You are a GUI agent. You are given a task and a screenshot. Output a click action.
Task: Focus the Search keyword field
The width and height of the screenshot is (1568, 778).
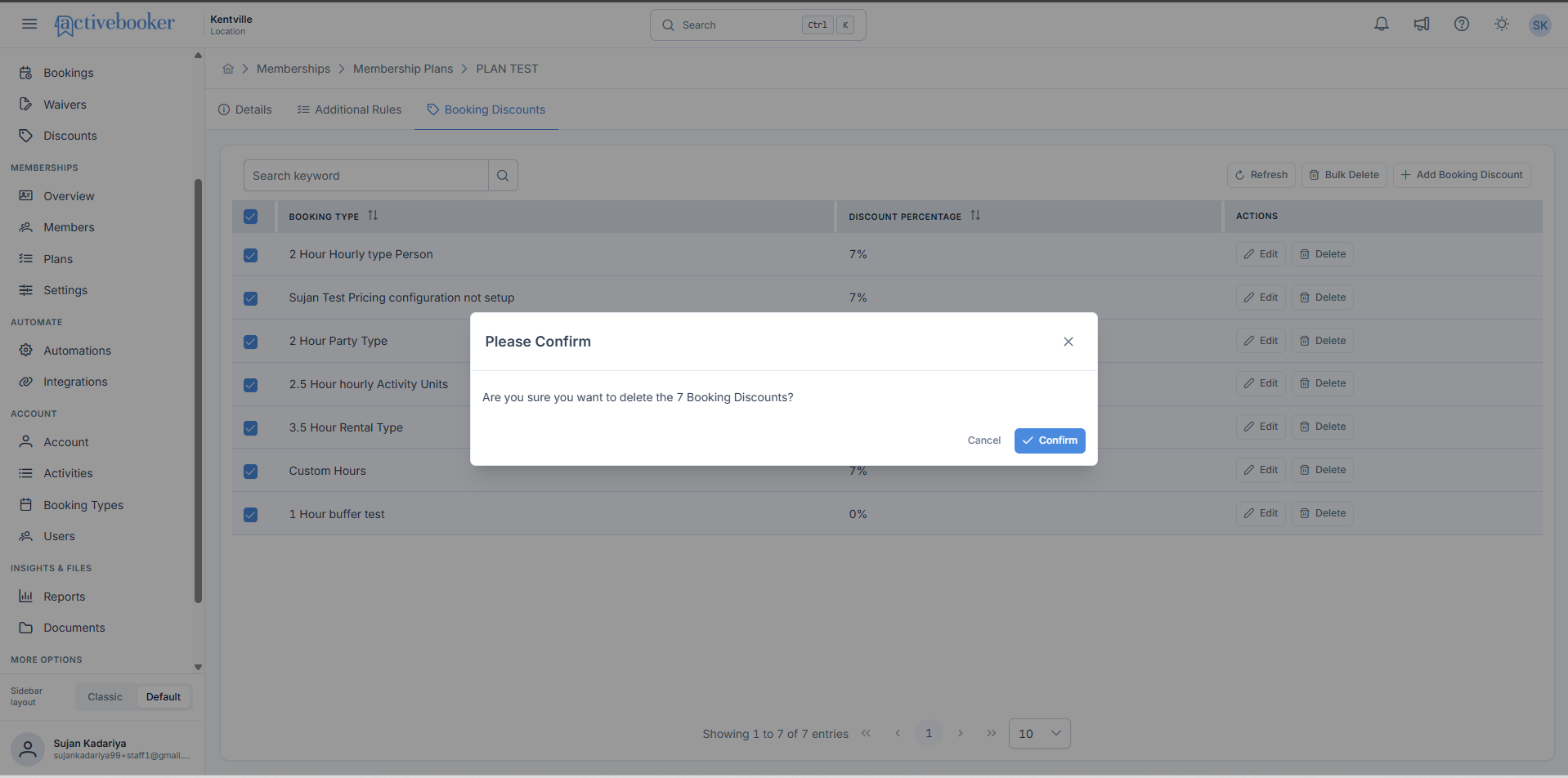tap(366, 176)
